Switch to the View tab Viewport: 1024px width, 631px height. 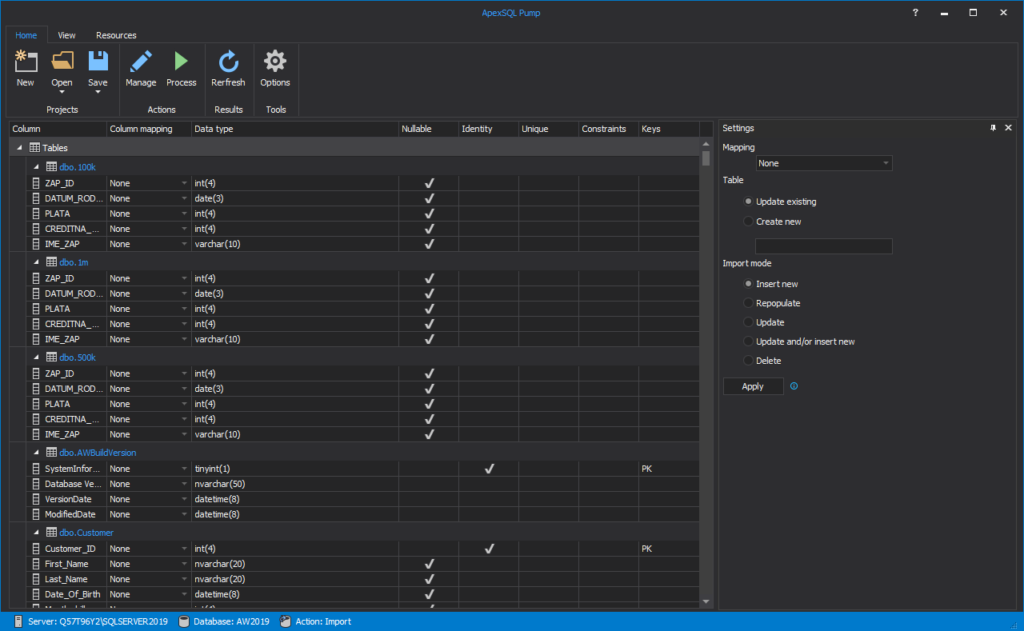(66, 34)
